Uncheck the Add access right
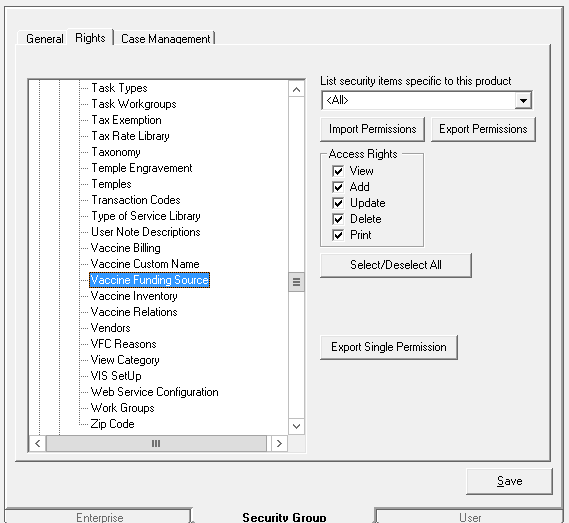 (338, 187)
